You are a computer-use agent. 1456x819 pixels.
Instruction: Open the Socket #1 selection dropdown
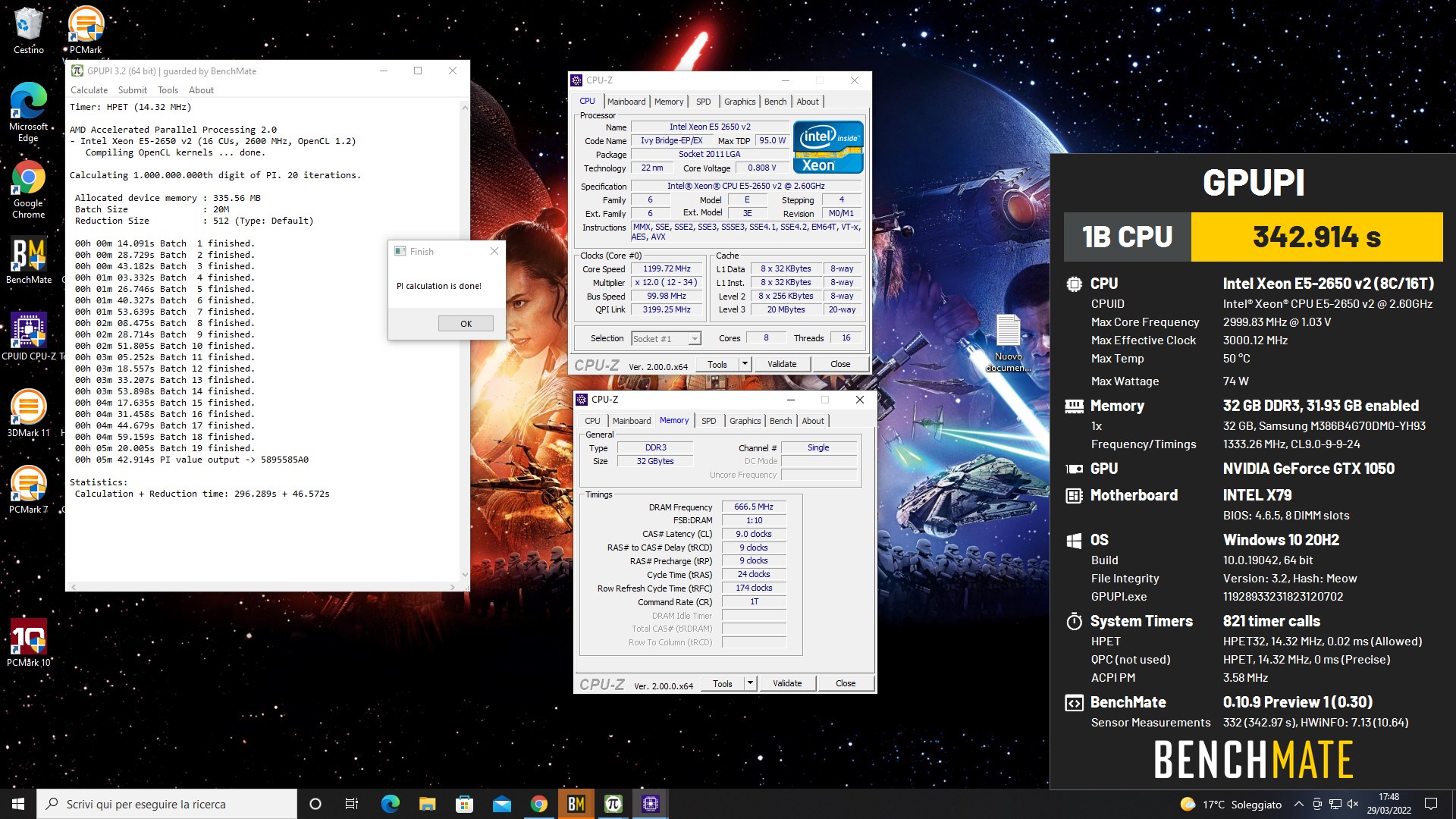(x=666, y=339)
